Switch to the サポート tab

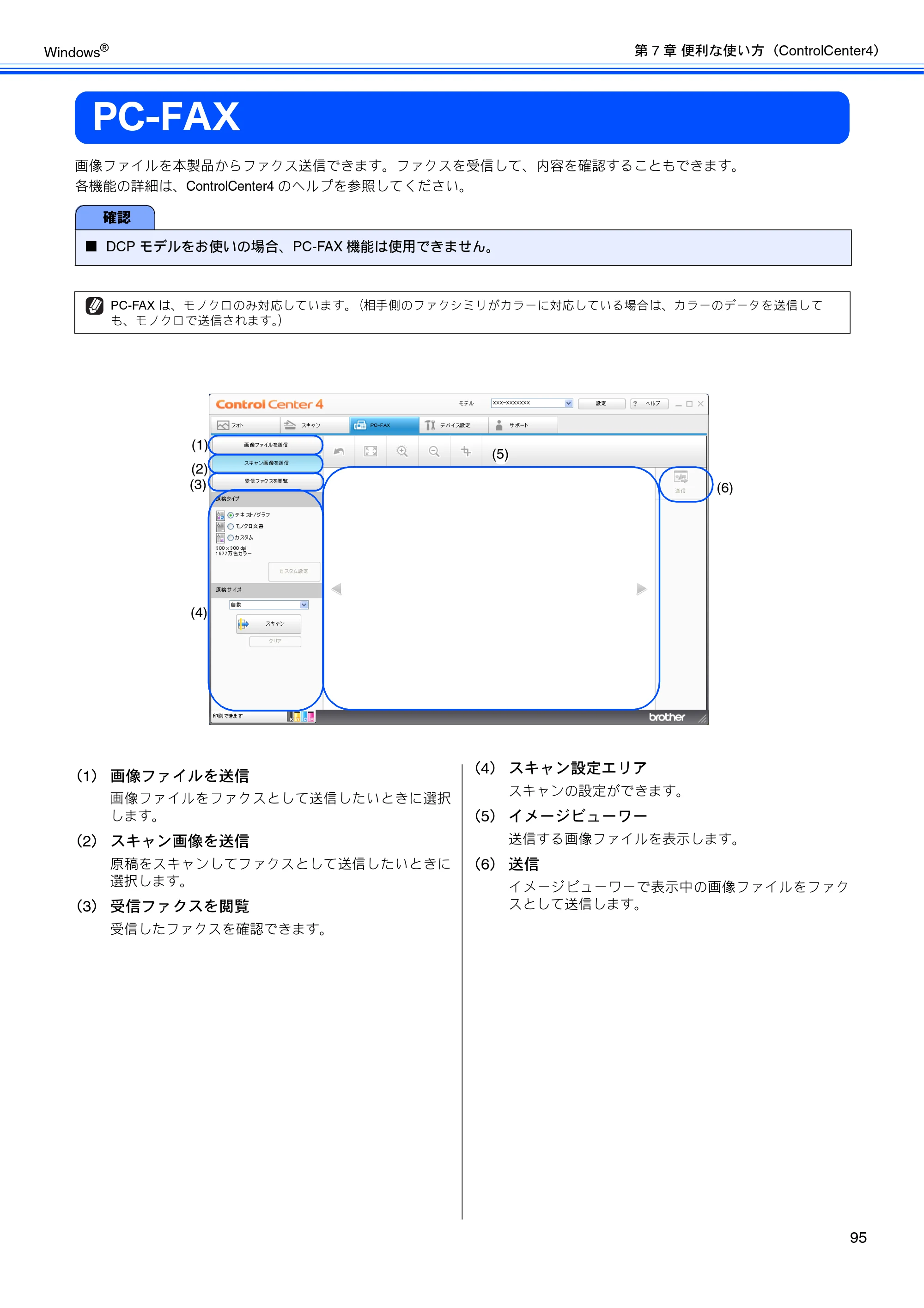tap(523, 426)
